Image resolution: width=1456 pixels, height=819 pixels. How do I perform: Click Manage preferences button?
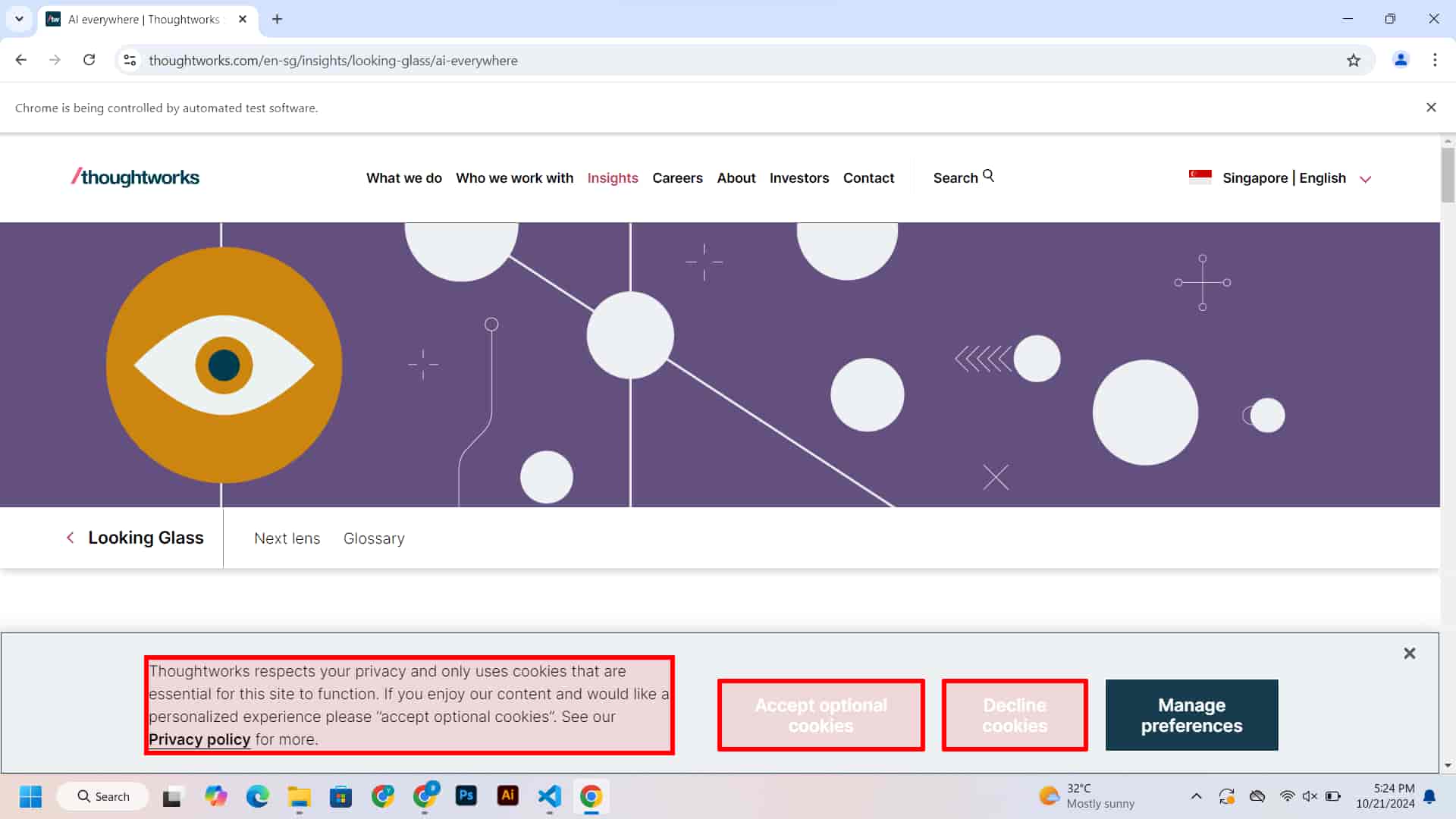1191,715
